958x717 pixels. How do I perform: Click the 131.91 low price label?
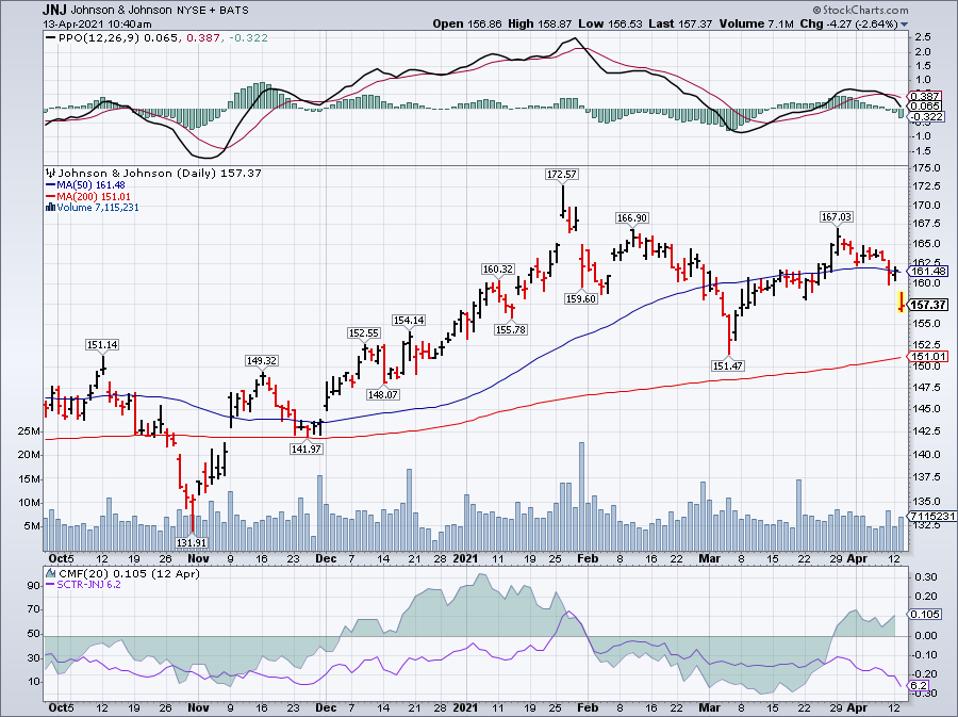click(x=192, y=542)
